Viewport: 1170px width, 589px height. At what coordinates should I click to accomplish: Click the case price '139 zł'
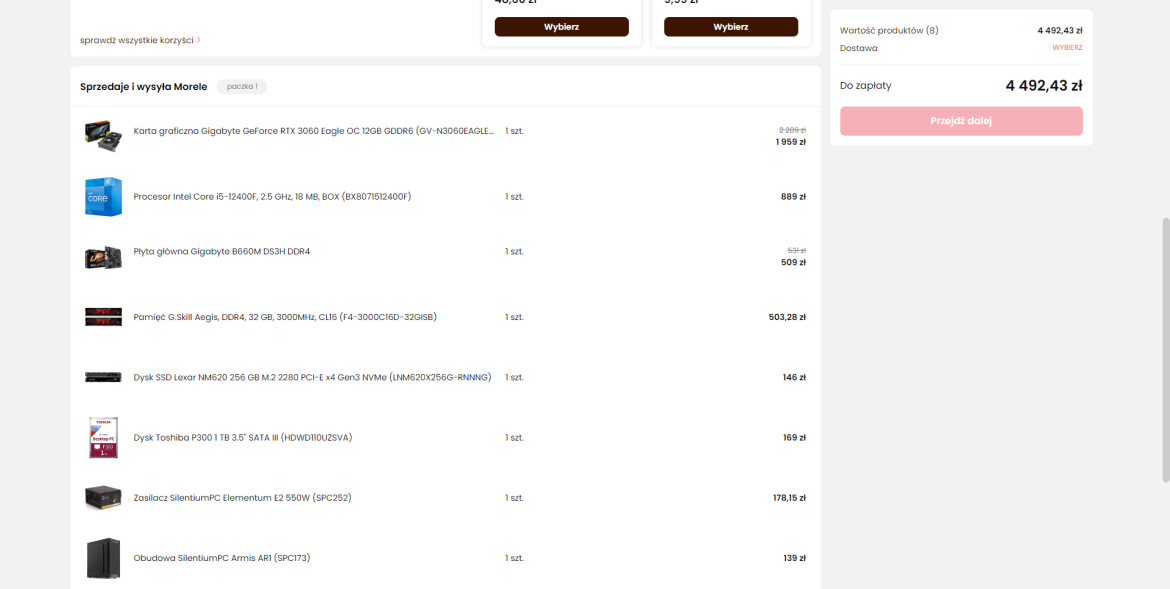(x=794, y=558)
